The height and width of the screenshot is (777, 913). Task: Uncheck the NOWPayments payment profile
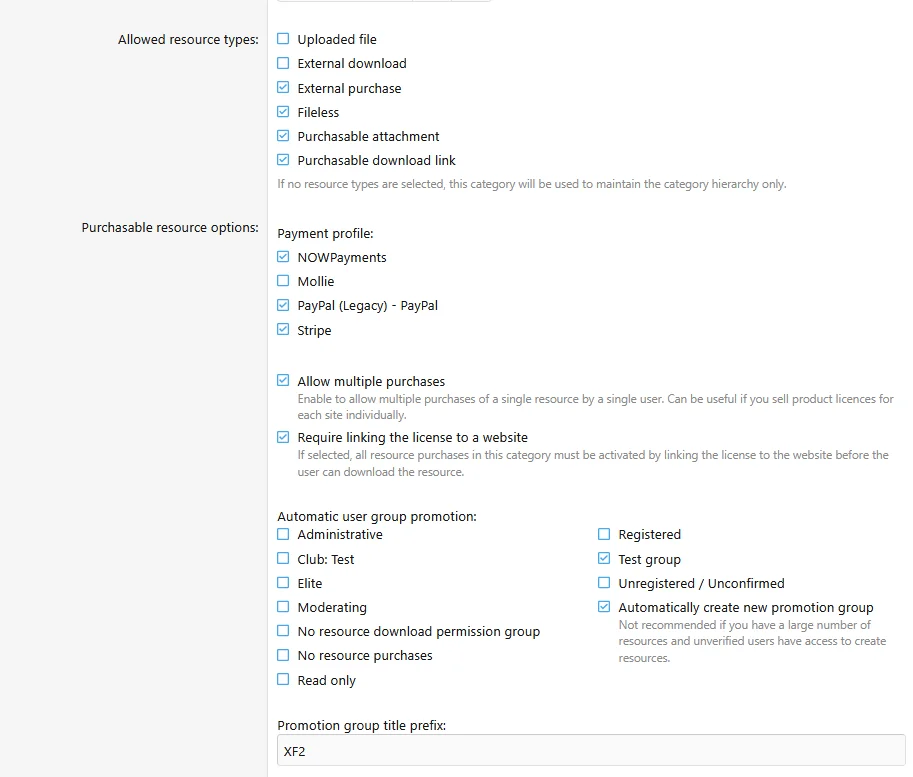[x=283, y=256]
